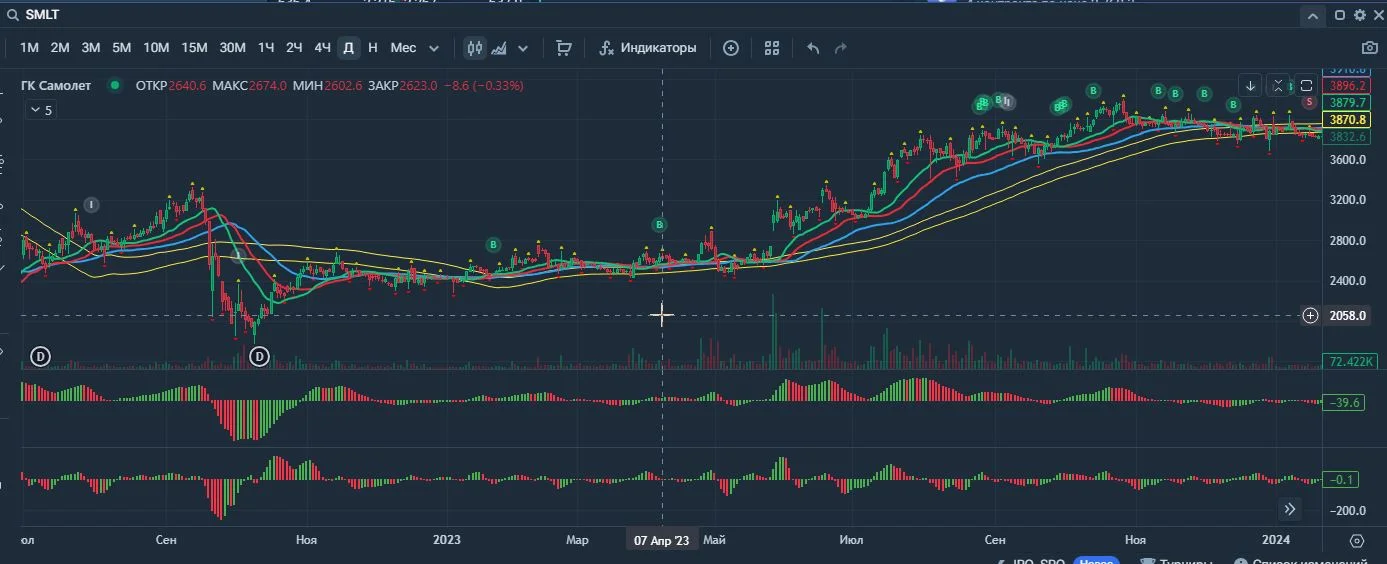Take a chart snapshot with the camera icon
The height and width of the screenshot is (564, 1387).
[x=1369, y=48]
